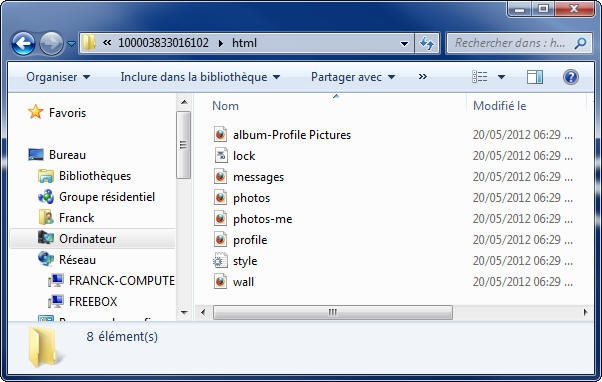Open the Partager avec menu
Image resolution: width=602 pixels, height=382 pixels.
[x=353, y=77]
